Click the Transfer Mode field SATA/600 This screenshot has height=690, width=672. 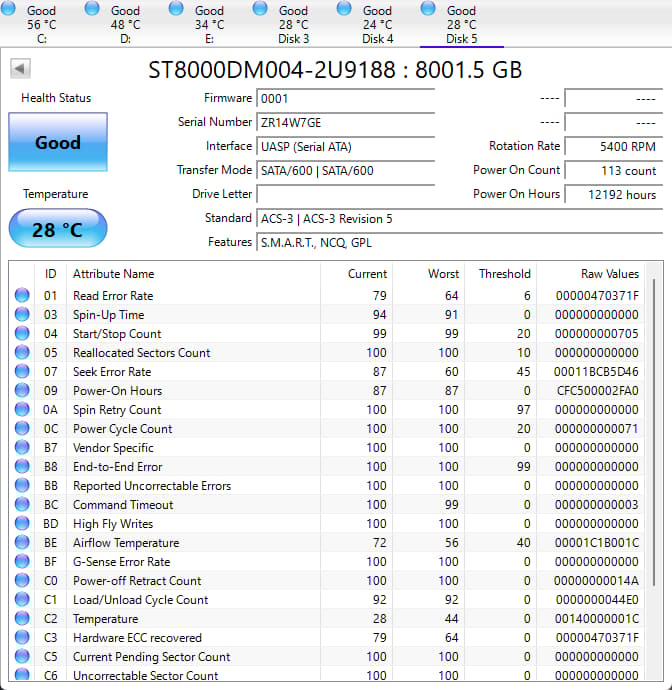pyautogui.click(x=345, y=170)
